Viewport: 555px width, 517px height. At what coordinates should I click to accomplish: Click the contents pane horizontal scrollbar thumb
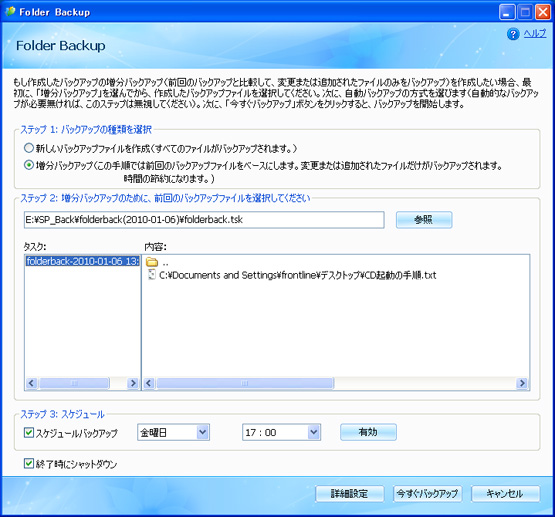(245, 383)
